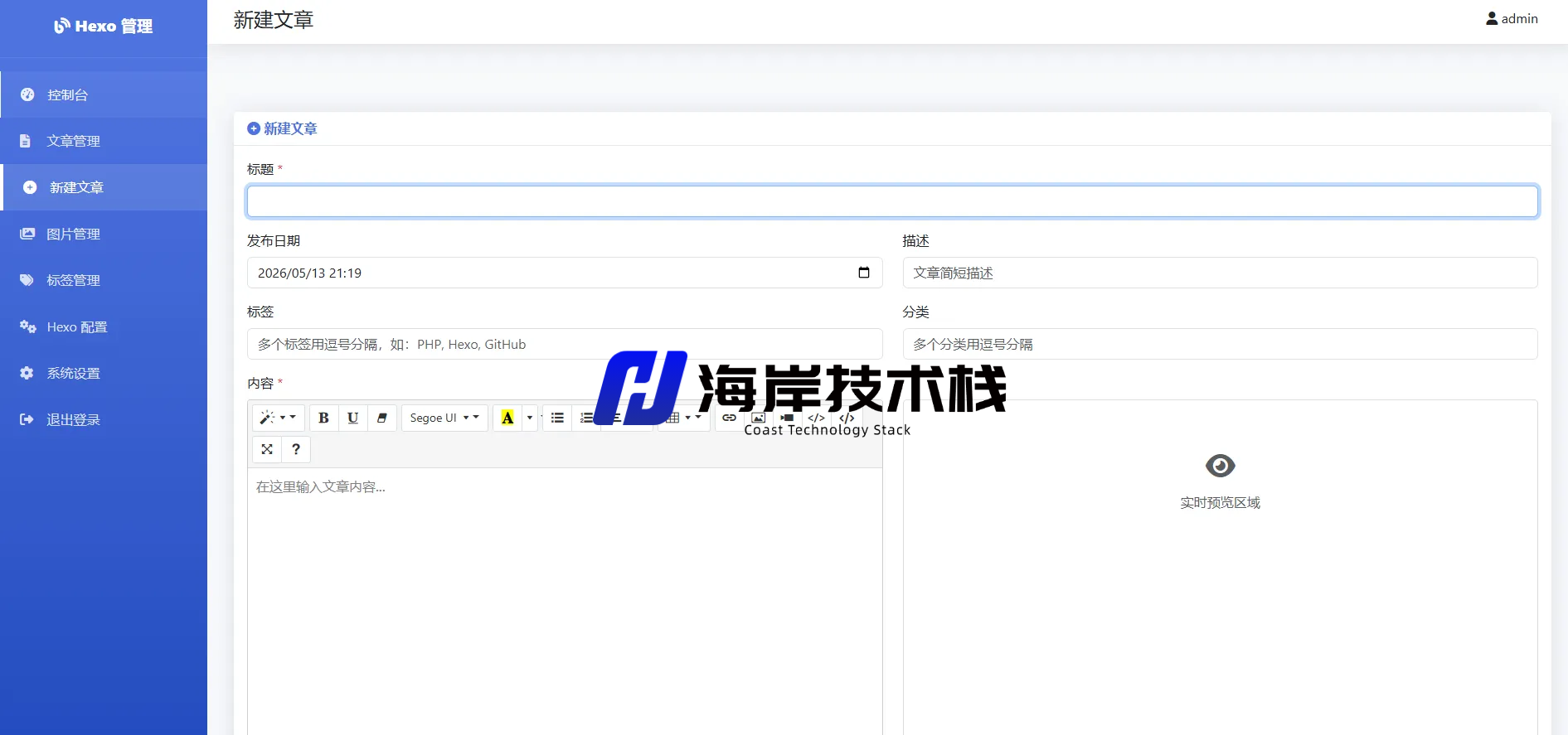Click the insert link chain icon
Image resolution: width=1568 pixels, height=735 pixels.
(x=729, y=418)
